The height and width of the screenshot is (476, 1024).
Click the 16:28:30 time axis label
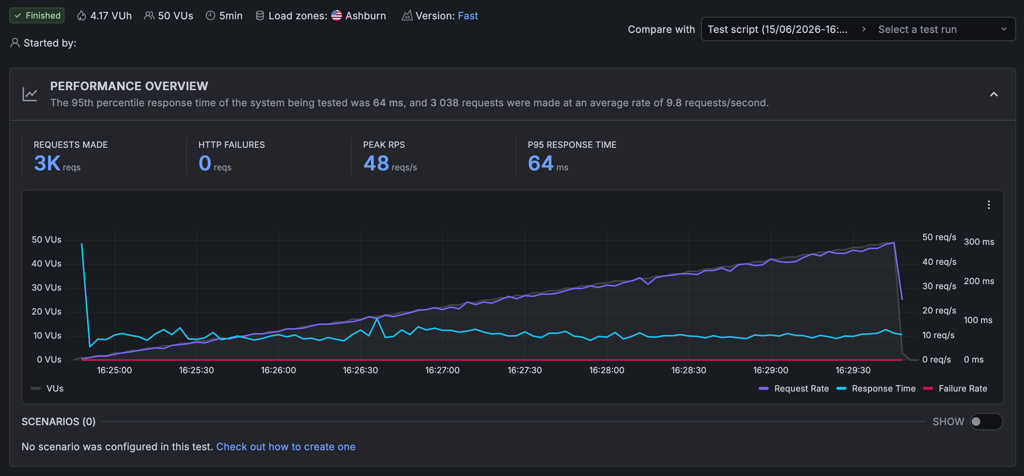[688, 370]
